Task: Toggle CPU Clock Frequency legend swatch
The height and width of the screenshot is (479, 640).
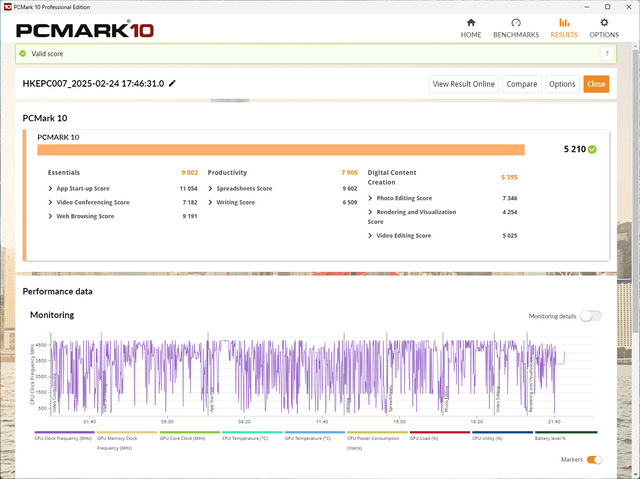Action: coord(64,432)
